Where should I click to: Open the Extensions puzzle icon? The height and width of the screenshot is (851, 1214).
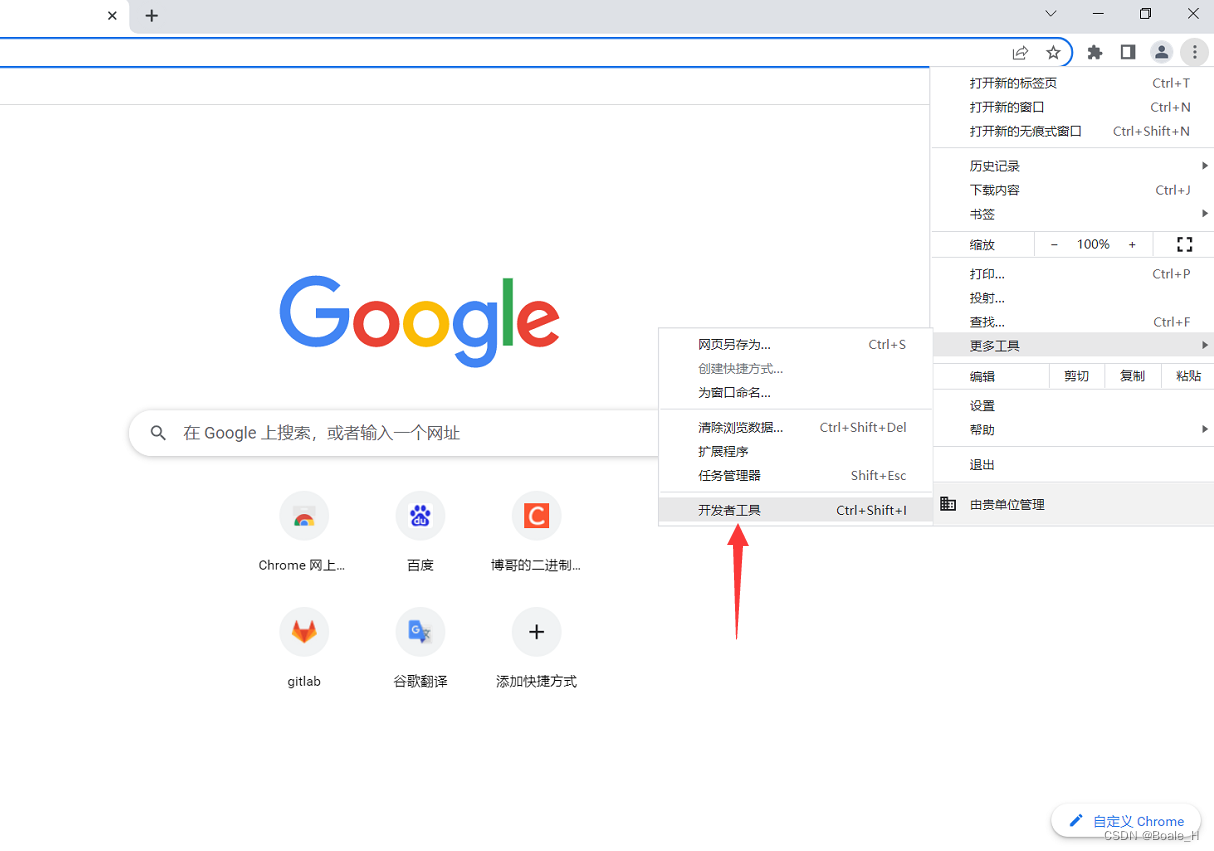tap(1095, 52)
